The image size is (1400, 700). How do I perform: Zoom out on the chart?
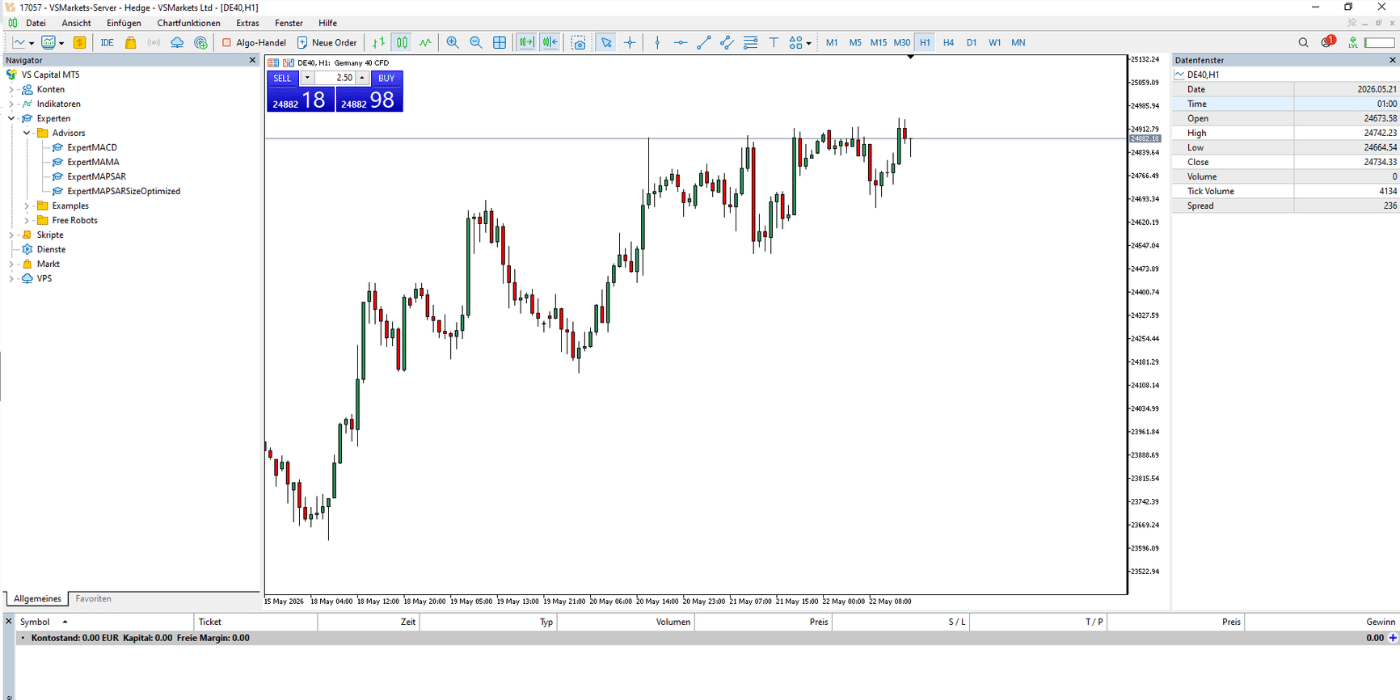point(476,43)
